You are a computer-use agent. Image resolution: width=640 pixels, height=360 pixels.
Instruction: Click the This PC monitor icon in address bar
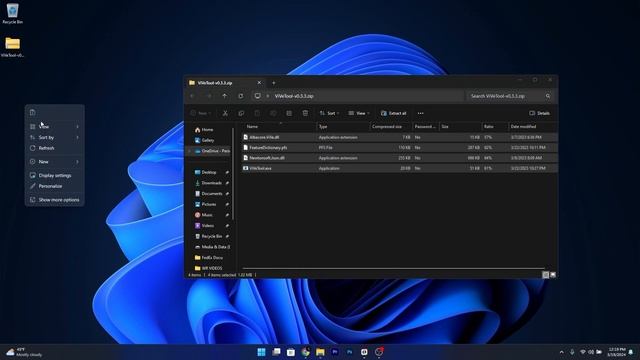click(x=257, y=96)
